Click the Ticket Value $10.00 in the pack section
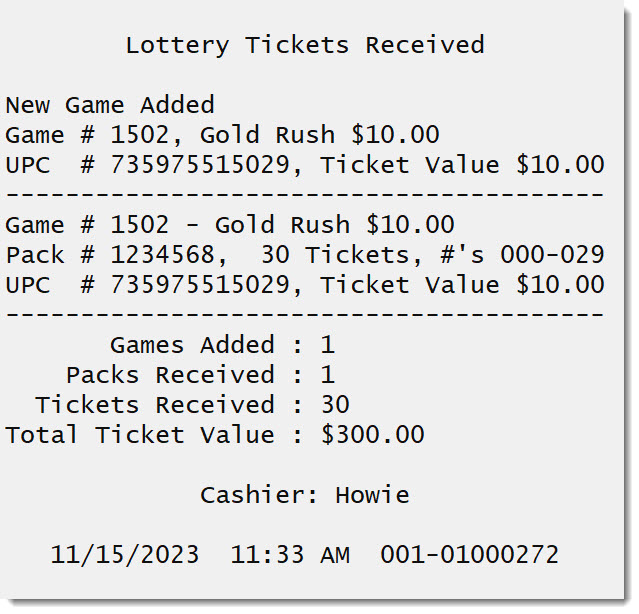Image resolution: width=639 pixels, height=614 pixels. pos(462,284)
